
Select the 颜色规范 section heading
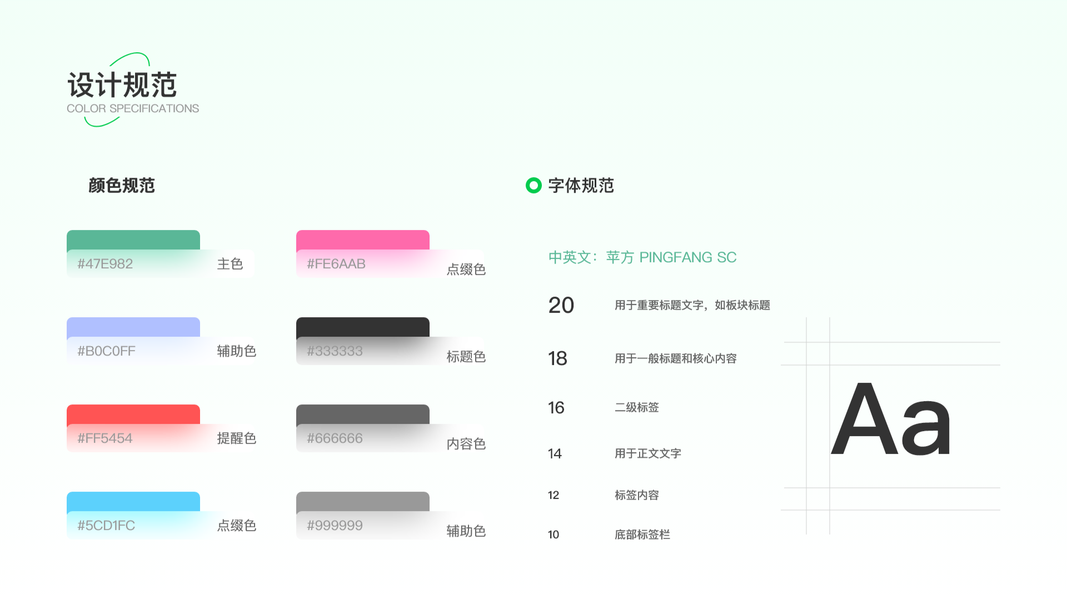(x=122, y=185)
